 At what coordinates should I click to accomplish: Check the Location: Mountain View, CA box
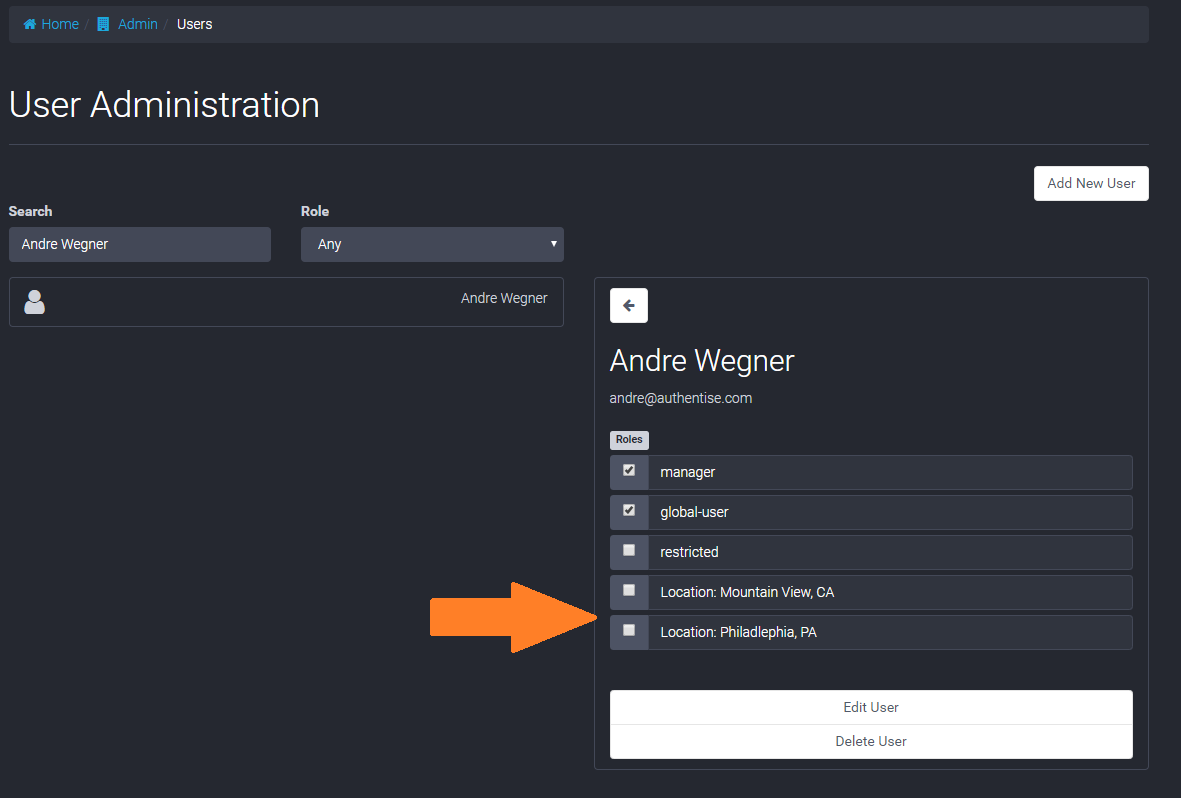point(629,591)
